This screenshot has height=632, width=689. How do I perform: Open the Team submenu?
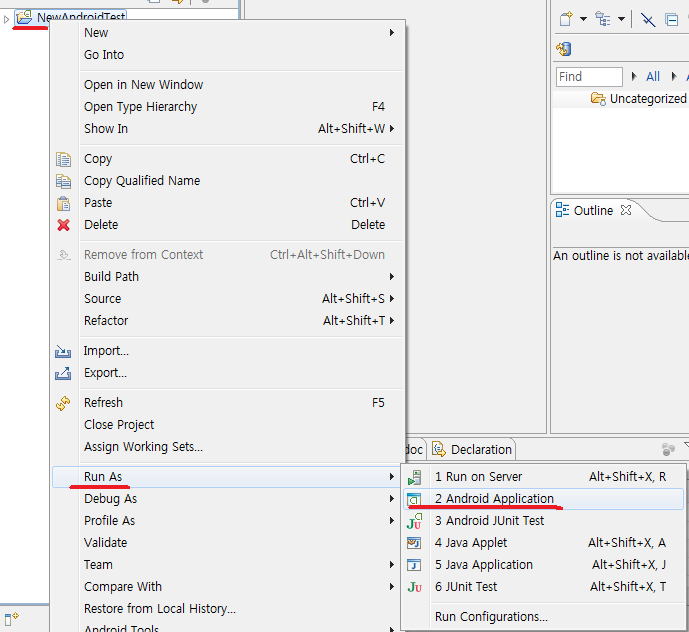[x=228, y=564]
